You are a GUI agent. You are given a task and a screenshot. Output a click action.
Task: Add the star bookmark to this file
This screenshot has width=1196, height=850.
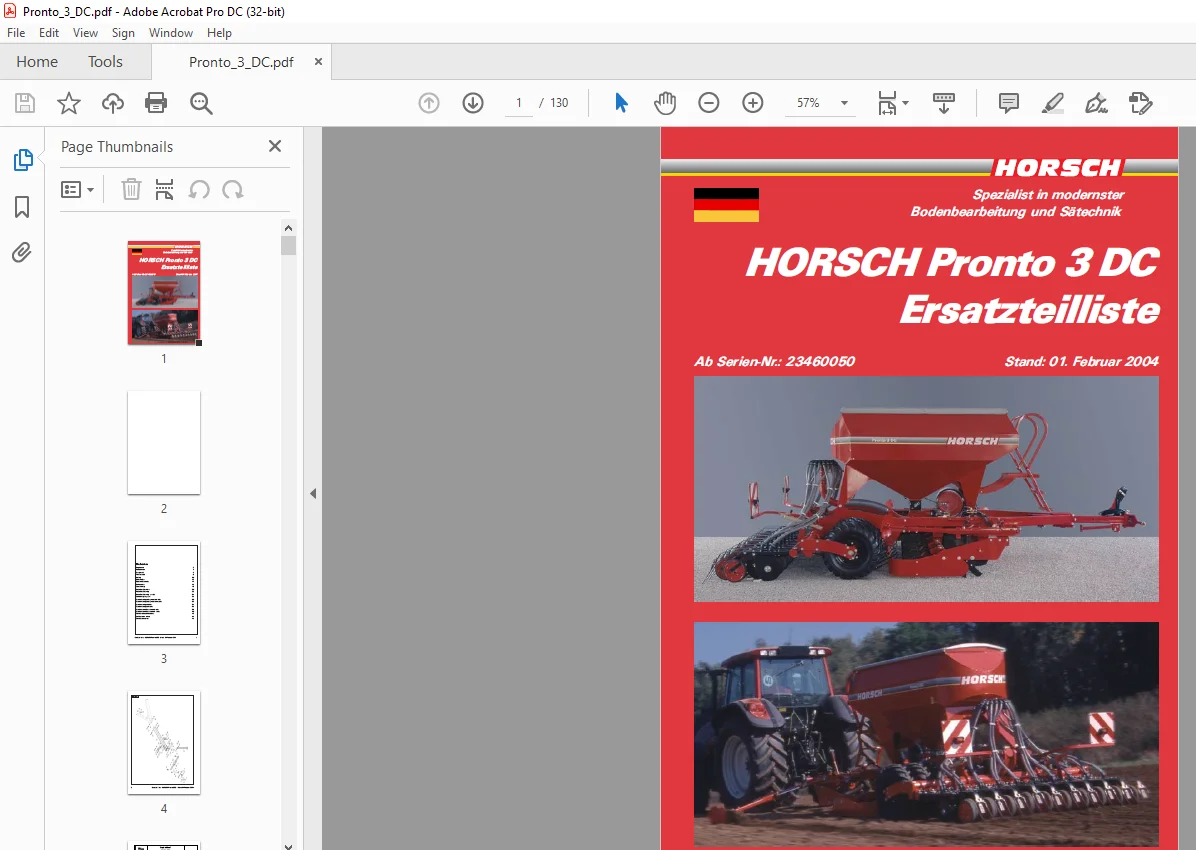coord(69,103)
